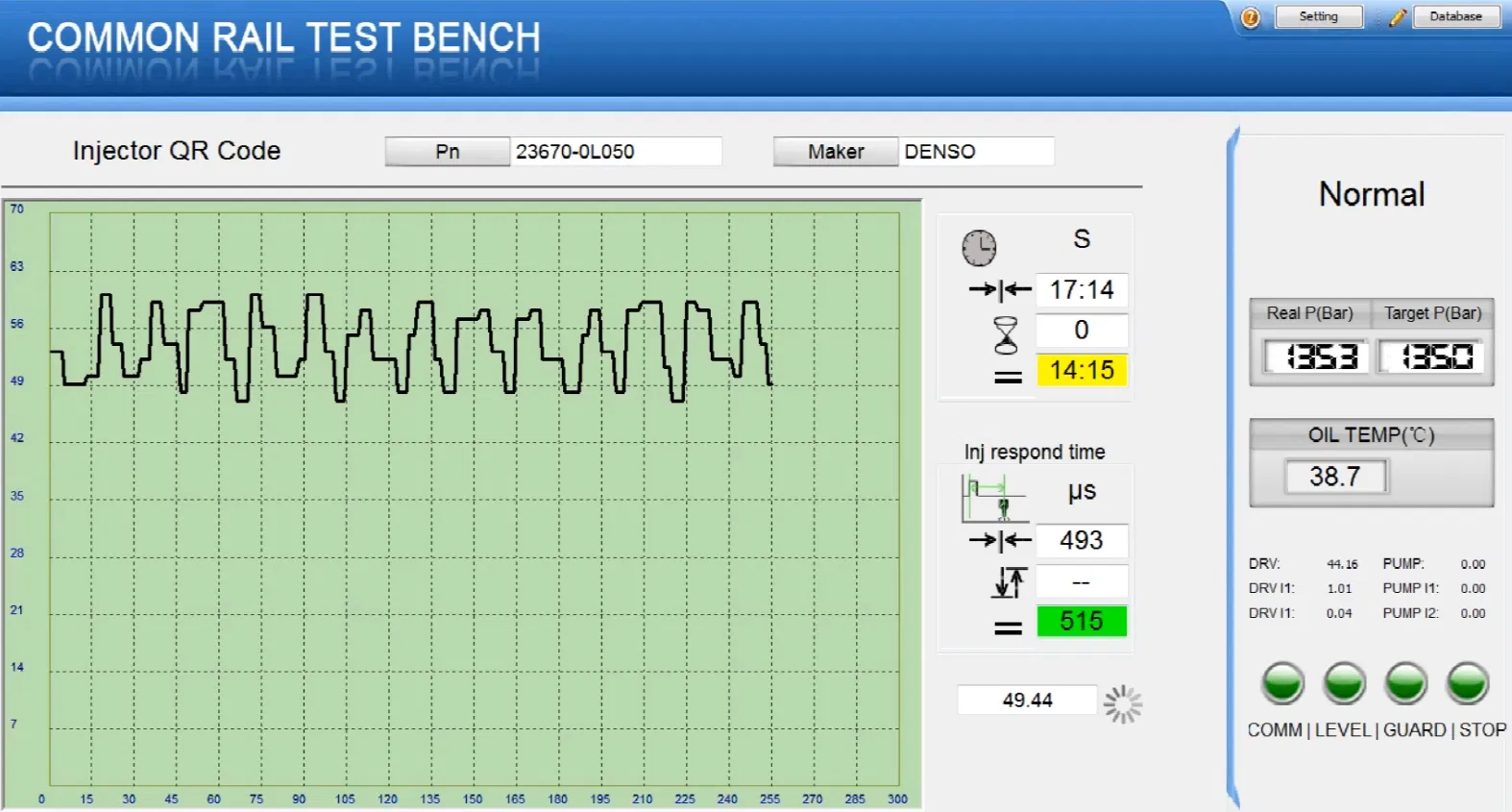The image size is (1512, 812).
Task: Click the Target P(Bar) display reading 1350
Action: (1431, 357)
